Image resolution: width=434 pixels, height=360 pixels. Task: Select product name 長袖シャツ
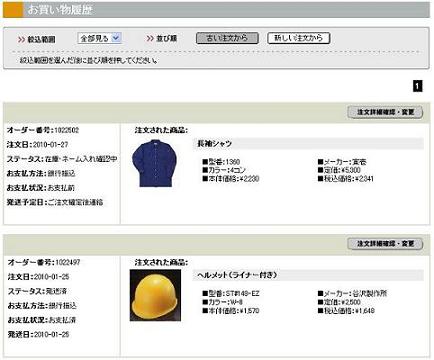coord(215,144)
